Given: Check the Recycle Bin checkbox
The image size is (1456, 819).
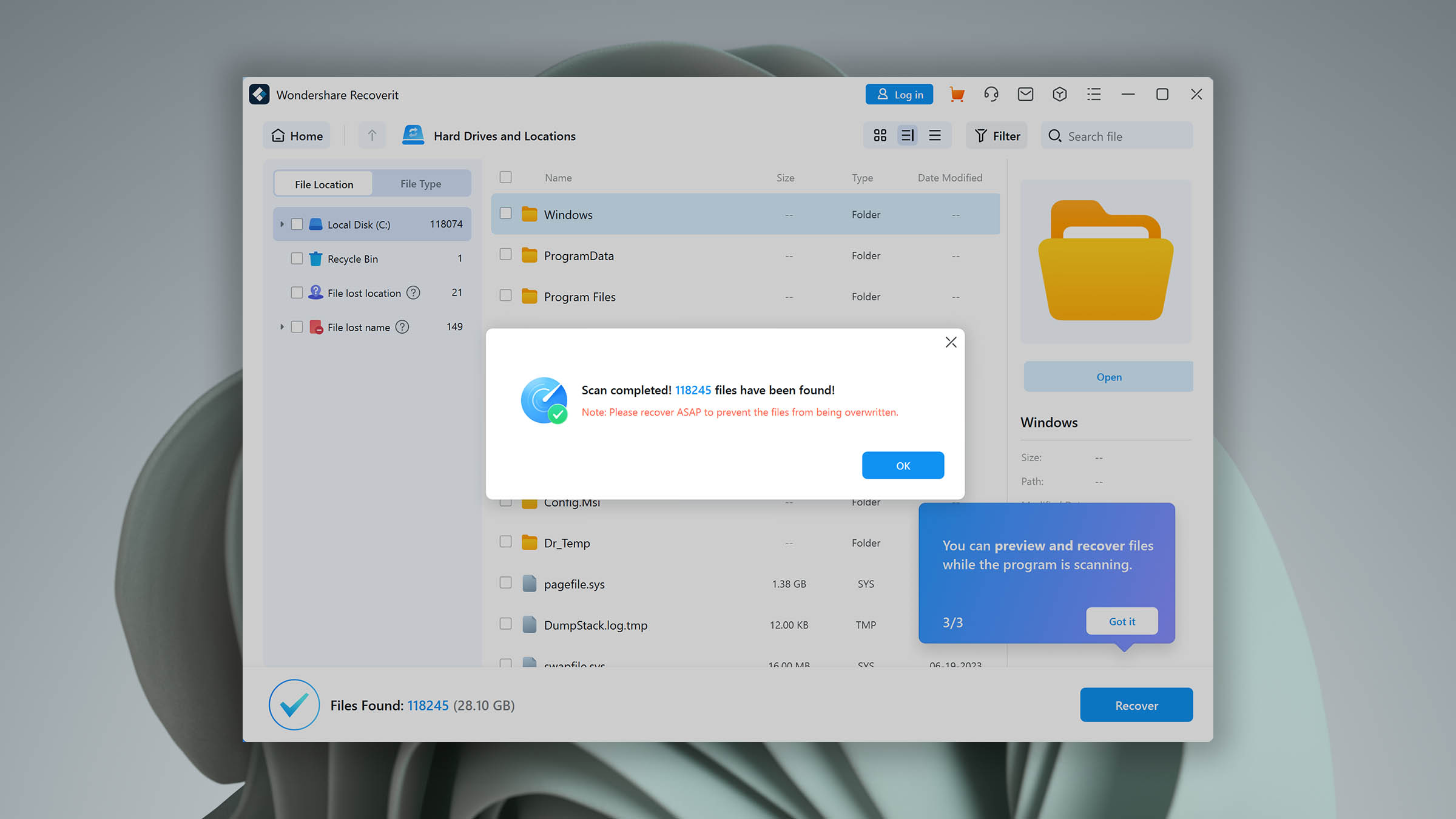Looking at the screenshot, I should coord(297,258).
